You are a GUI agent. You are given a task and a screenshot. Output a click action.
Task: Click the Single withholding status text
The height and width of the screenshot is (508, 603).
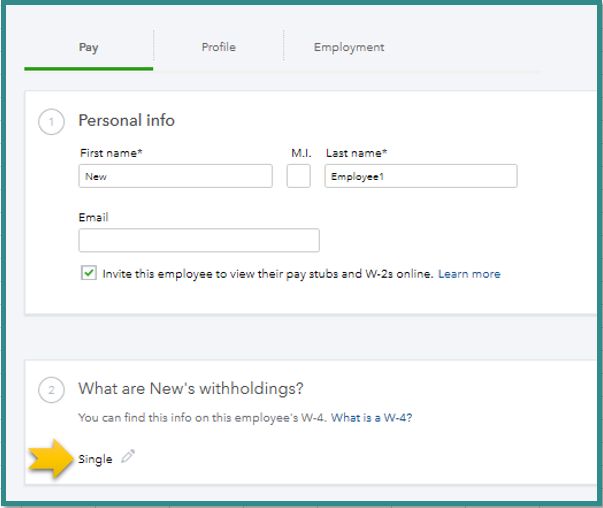[x=95, y=459]
